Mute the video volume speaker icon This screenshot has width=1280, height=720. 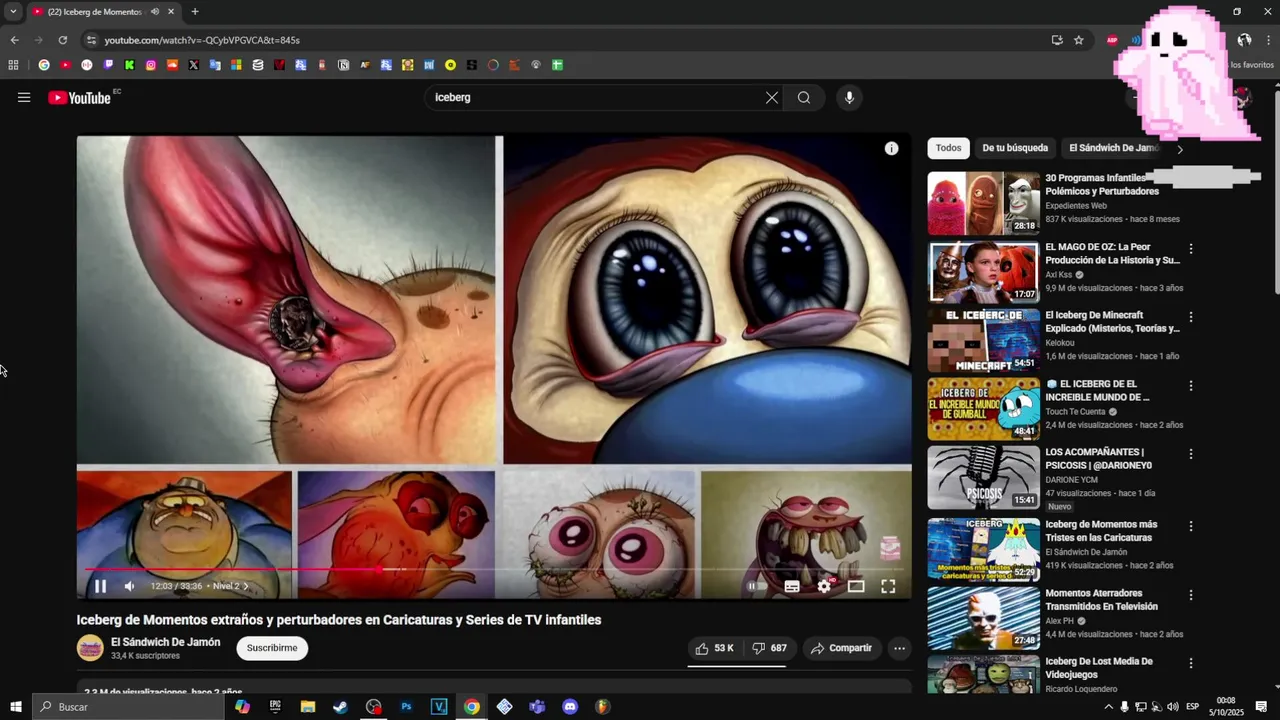coord(129,586)
